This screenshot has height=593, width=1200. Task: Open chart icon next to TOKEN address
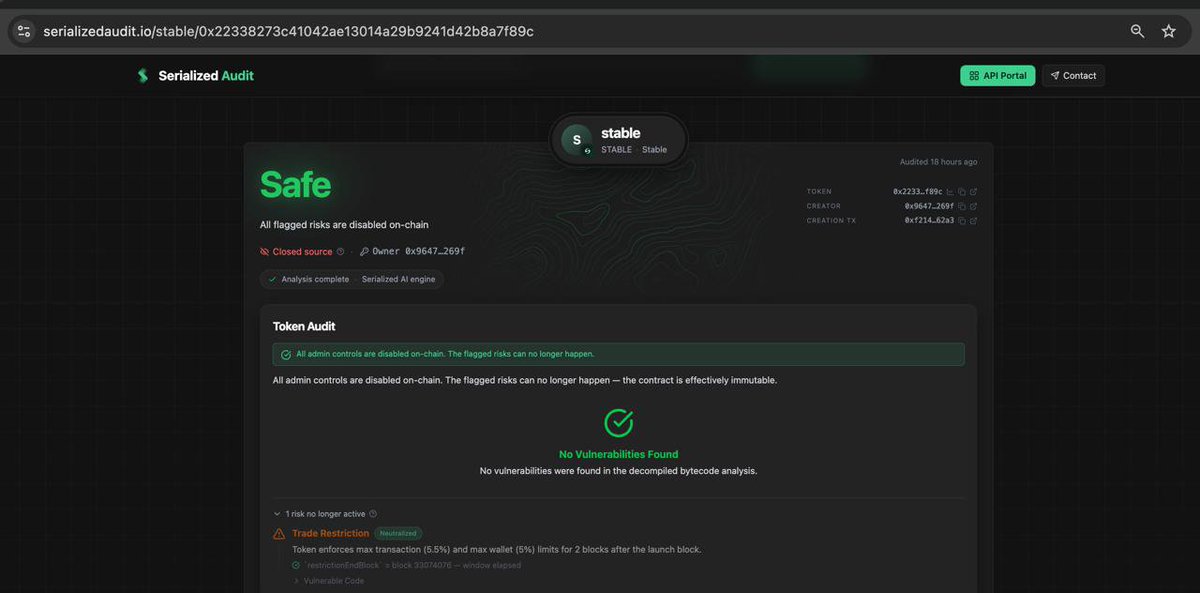(950, 192)
